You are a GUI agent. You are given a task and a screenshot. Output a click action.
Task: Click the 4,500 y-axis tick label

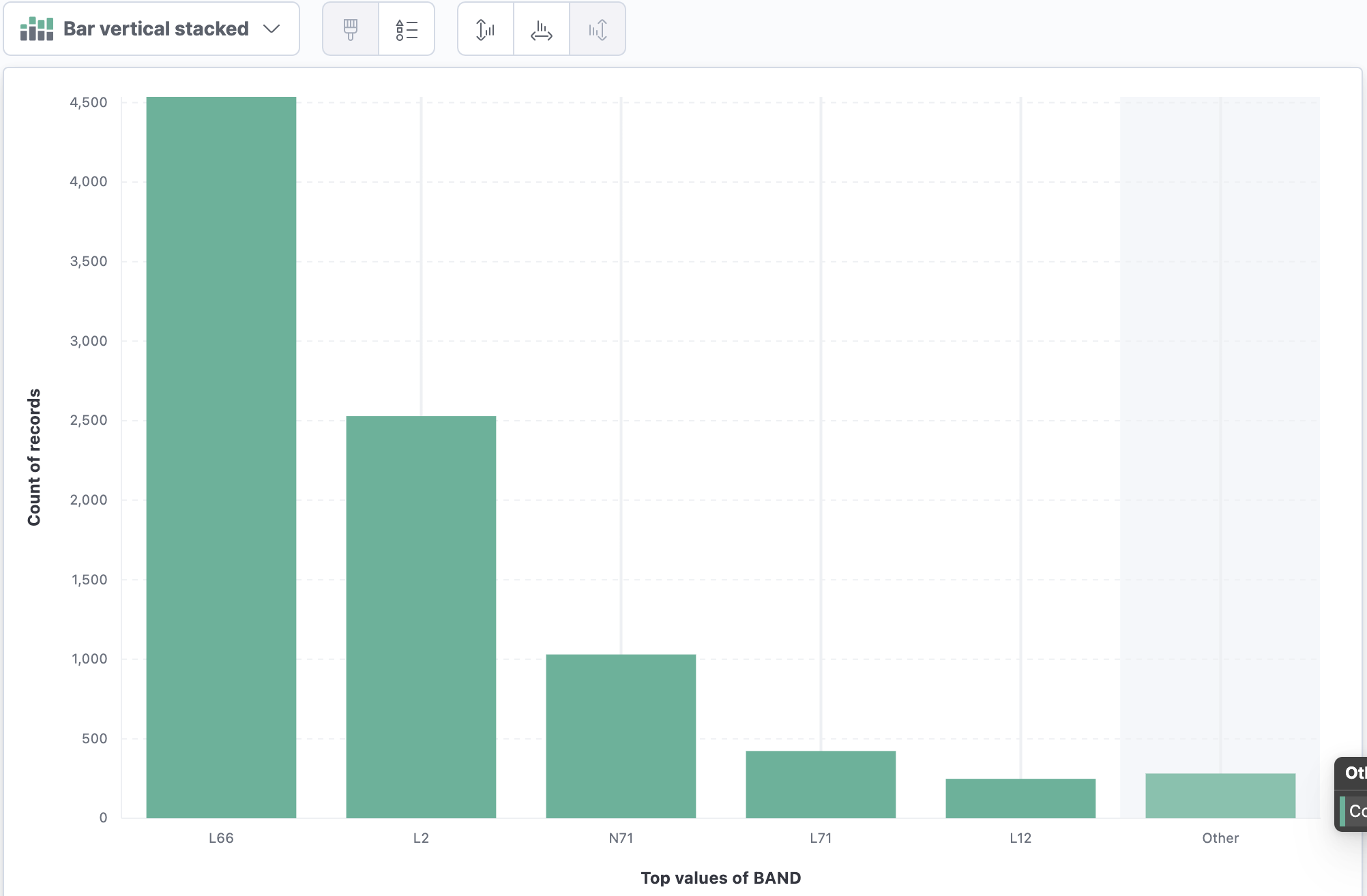point(89,102)
